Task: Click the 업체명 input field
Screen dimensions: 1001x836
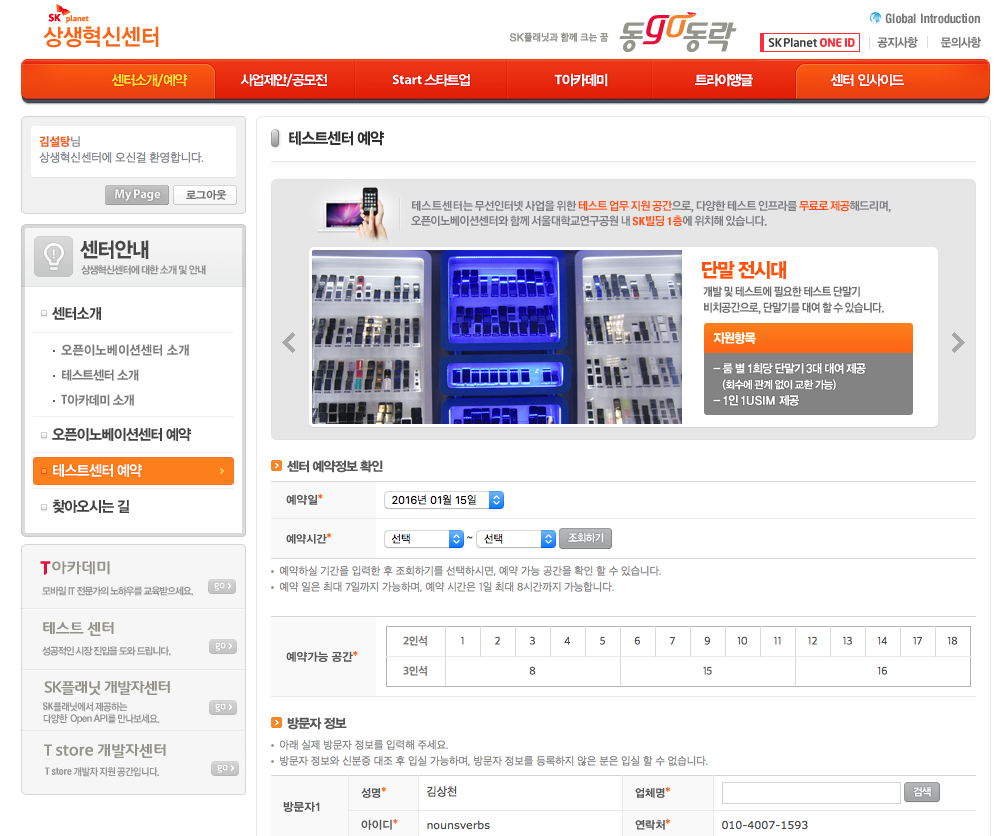Action: (810, 792)
